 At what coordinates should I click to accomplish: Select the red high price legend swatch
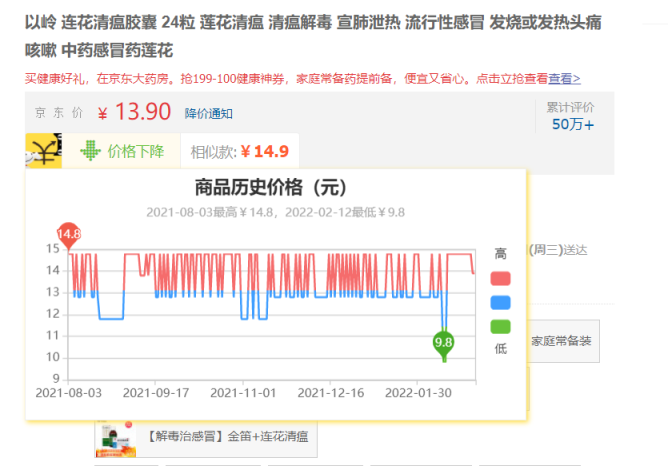[x=500, y=278]
